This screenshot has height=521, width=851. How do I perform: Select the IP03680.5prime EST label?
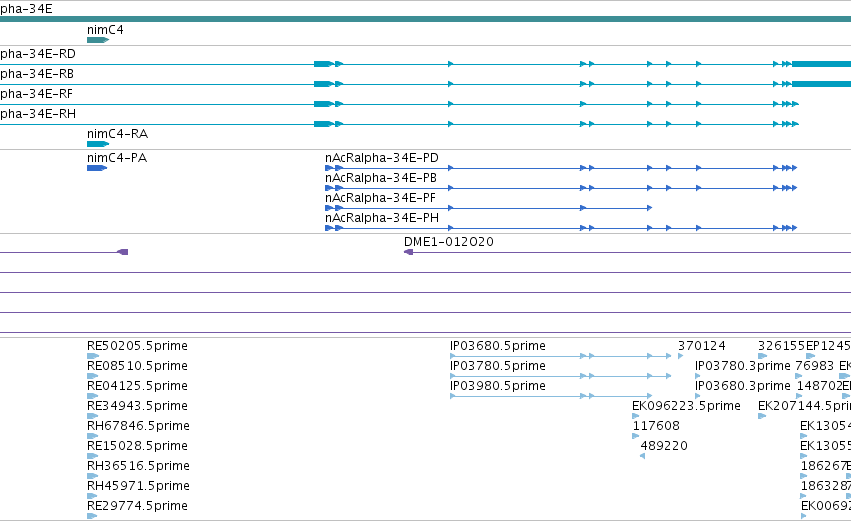[x=498, y=346]
